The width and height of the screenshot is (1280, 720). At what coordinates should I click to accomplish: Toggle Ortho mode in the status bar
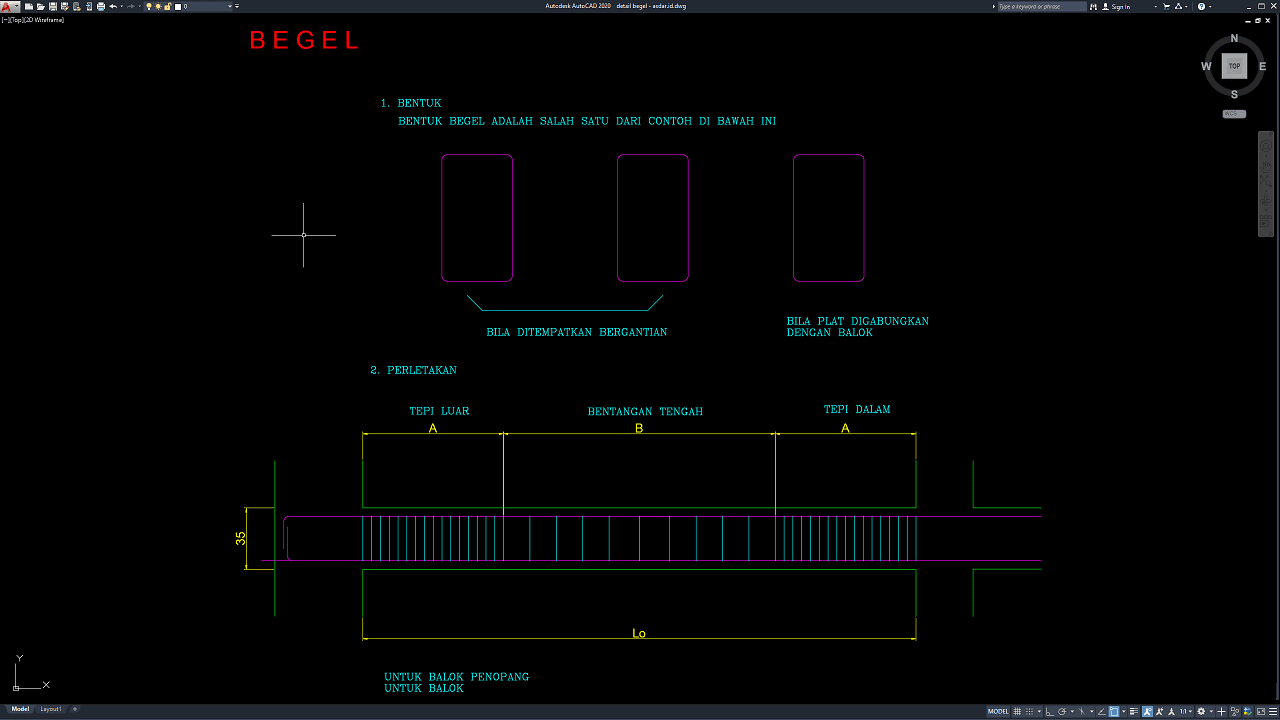tap(1049, 711)
